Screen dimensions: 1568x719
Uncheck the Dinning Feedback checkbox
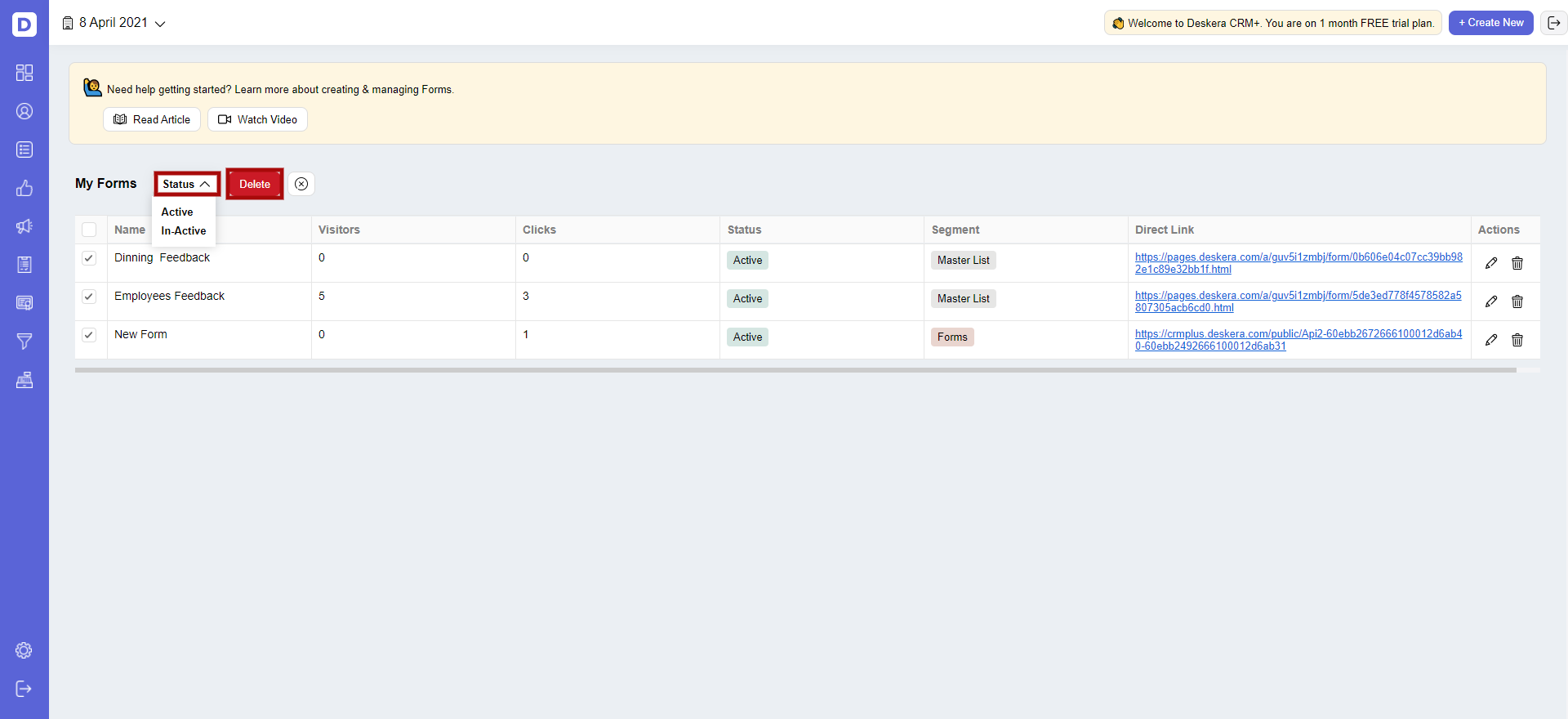(x=89, y=258)
